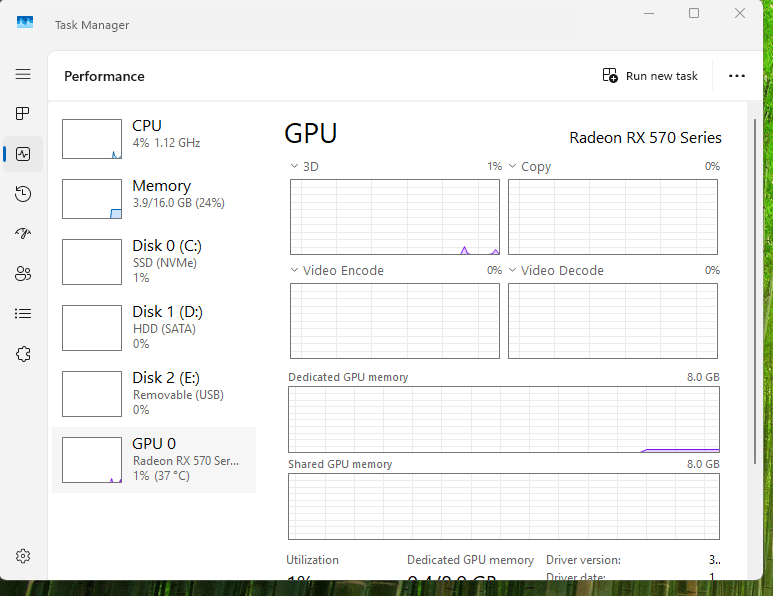The image size is (773, 596).
Task: Open Task Manager settings gear
Action: pos(23,556)
